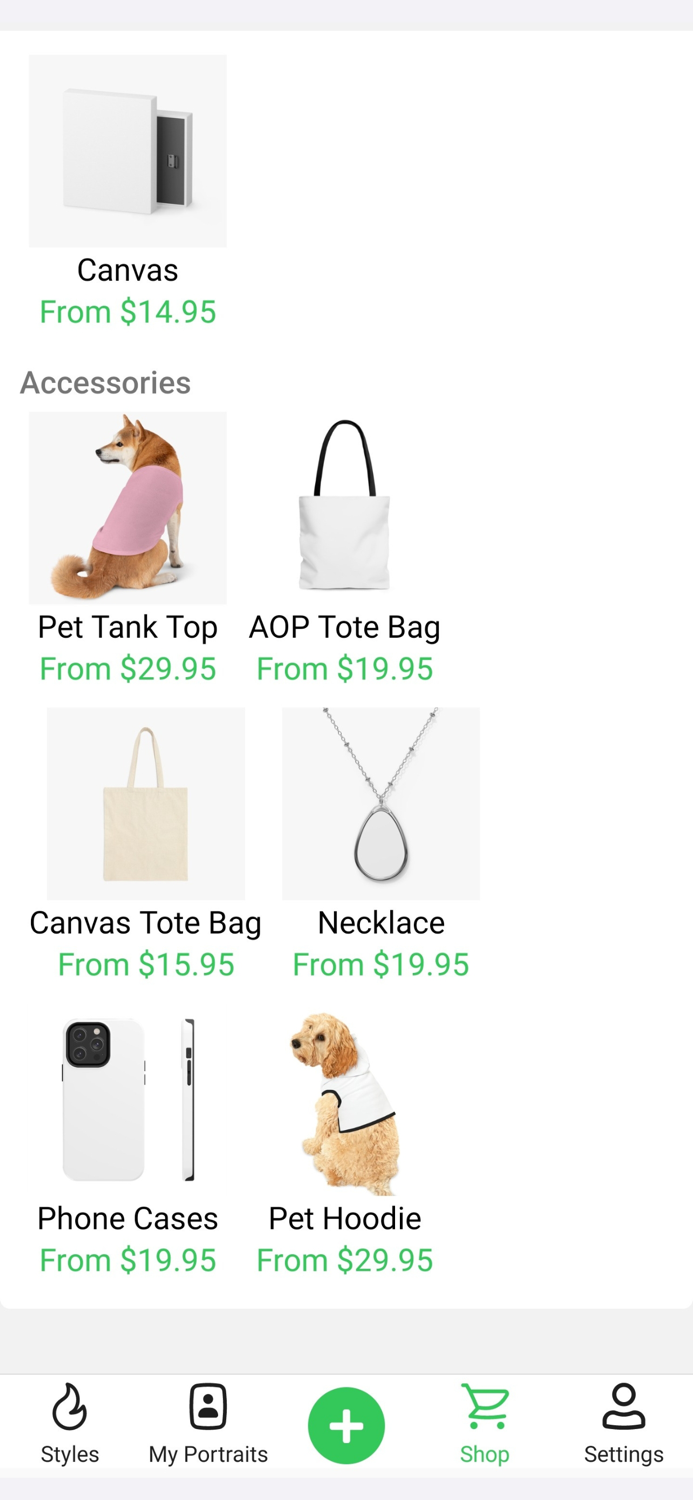View the AOP Tote Bag image
This screenshot has width=693, height=1500.
[x=345, y=508]
